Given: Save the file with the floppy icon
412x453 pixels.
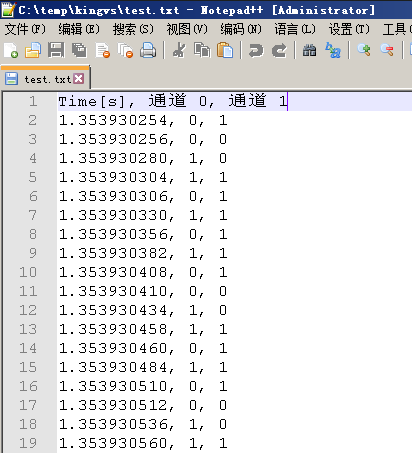Looking at the screenshot, I should [56, 50].
